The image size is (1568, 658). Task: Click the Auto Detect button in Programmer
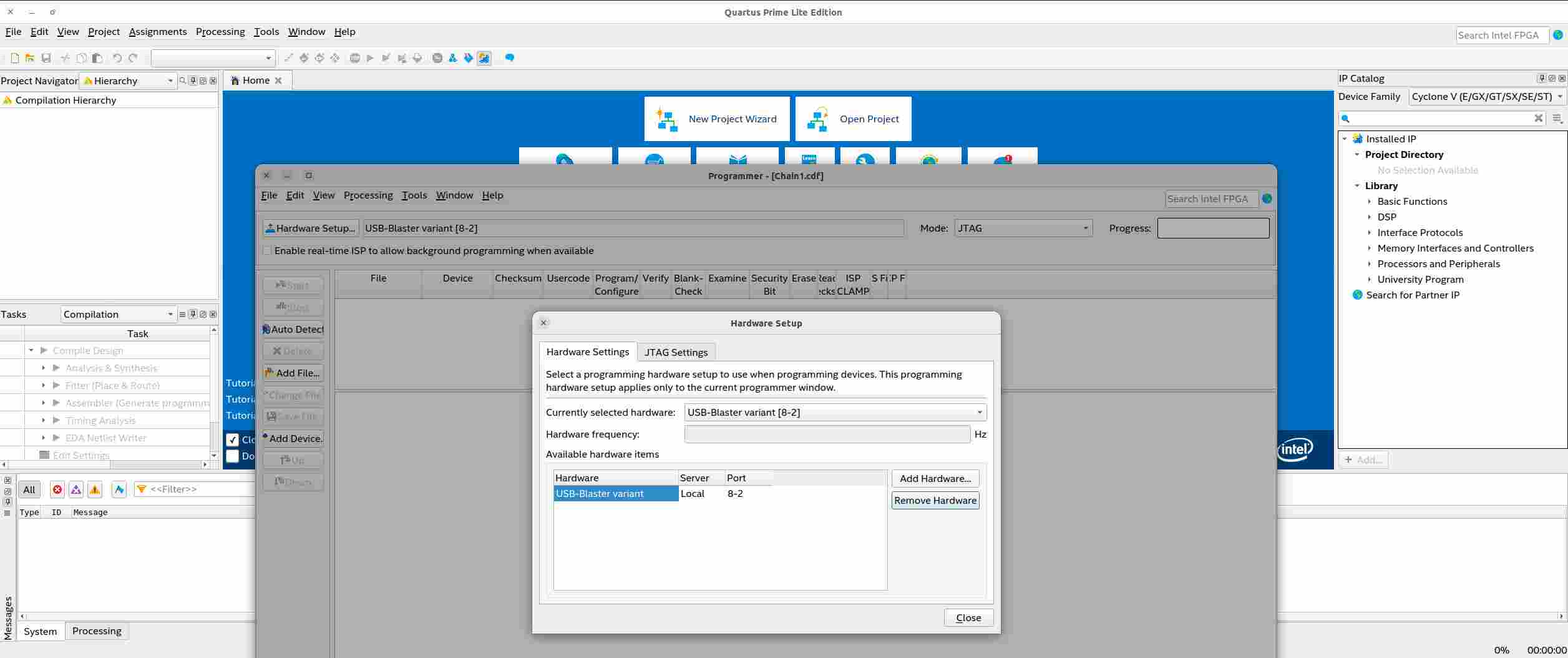coord(293,329)
